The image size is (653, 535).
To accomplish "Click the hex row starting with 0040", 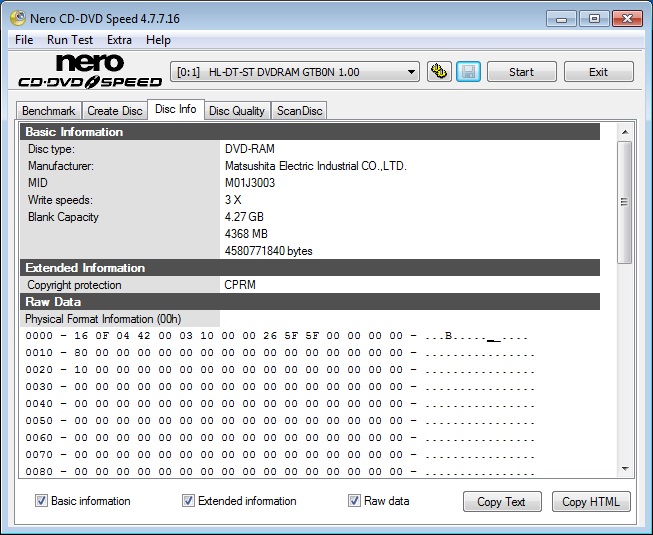I will coord(280,404).
